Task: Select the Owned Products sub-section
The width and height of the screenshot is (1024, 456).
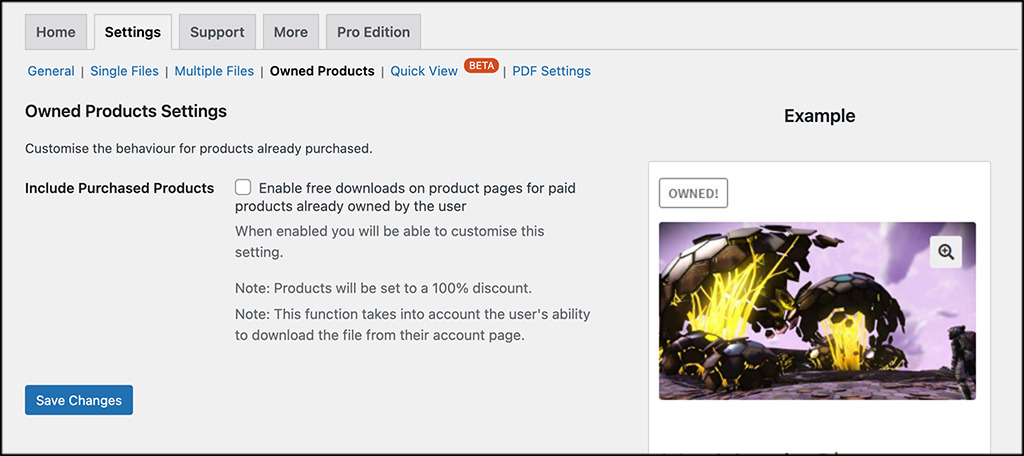Action: point(322,71)
